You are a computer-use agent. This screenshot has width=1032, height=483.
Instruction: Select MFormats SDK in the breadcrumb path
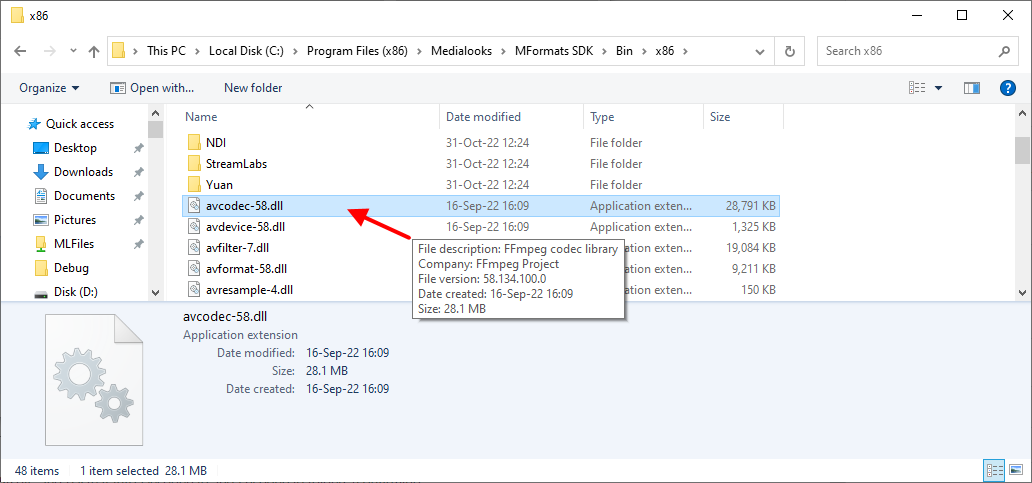555,51
